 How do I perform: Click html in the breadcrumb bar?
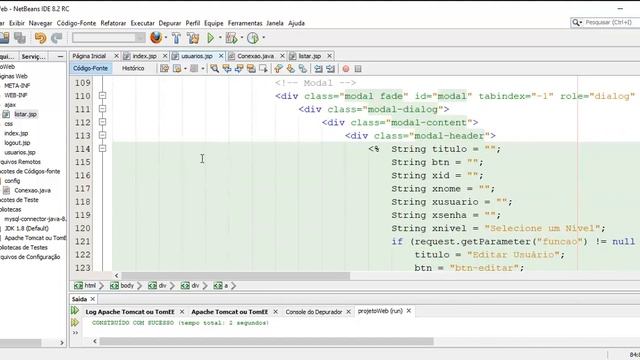point(90,286)
